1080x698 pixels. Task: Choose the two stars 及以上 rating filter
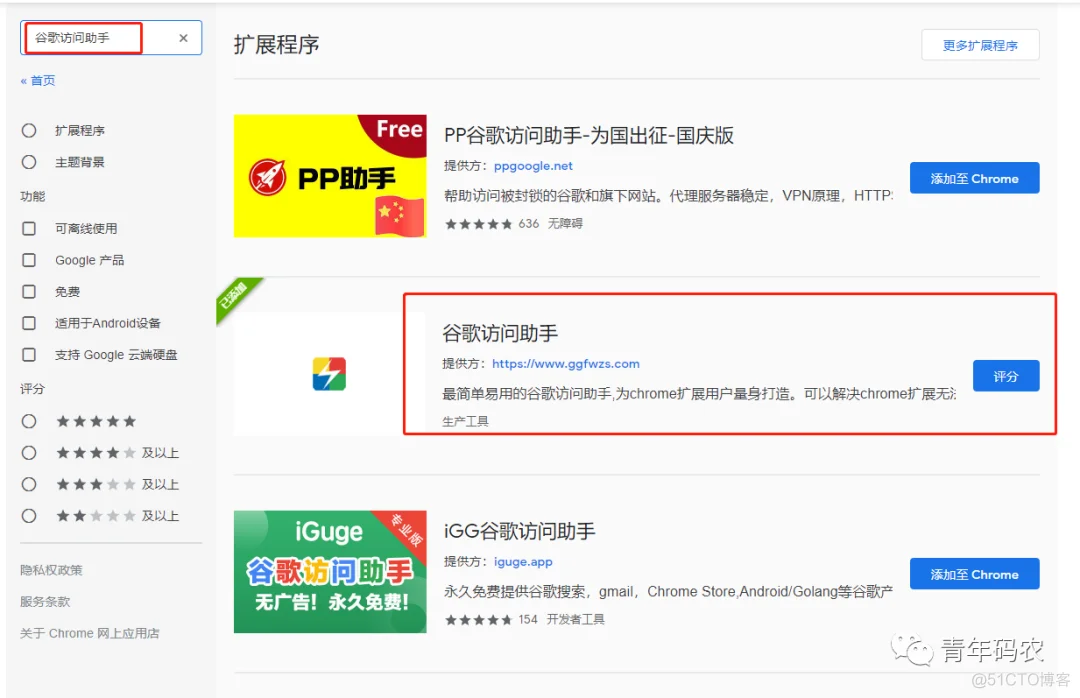[x=29, y=516]
